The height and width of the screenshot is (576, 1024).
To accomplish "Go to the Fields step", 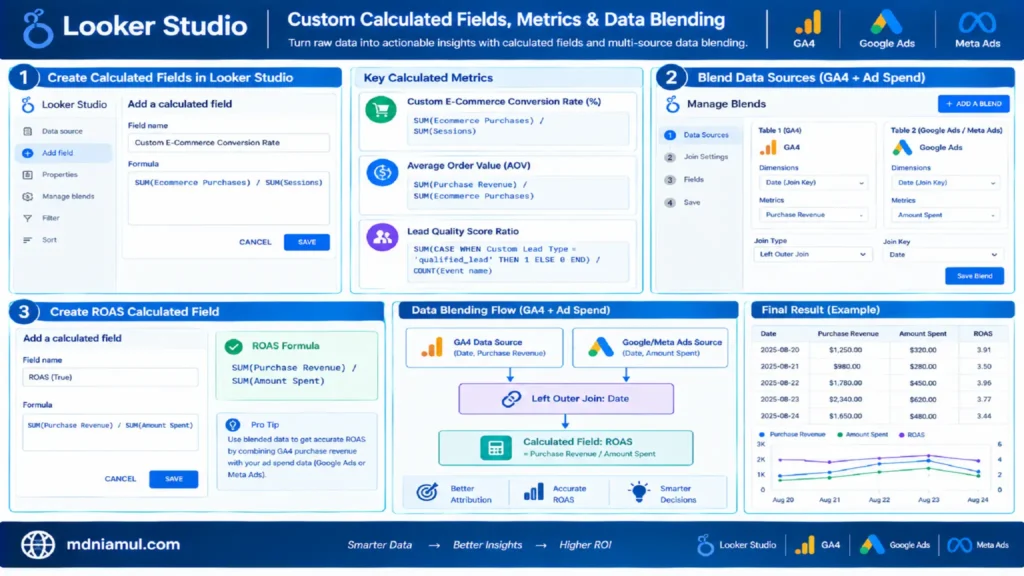I will coord(685,180).
